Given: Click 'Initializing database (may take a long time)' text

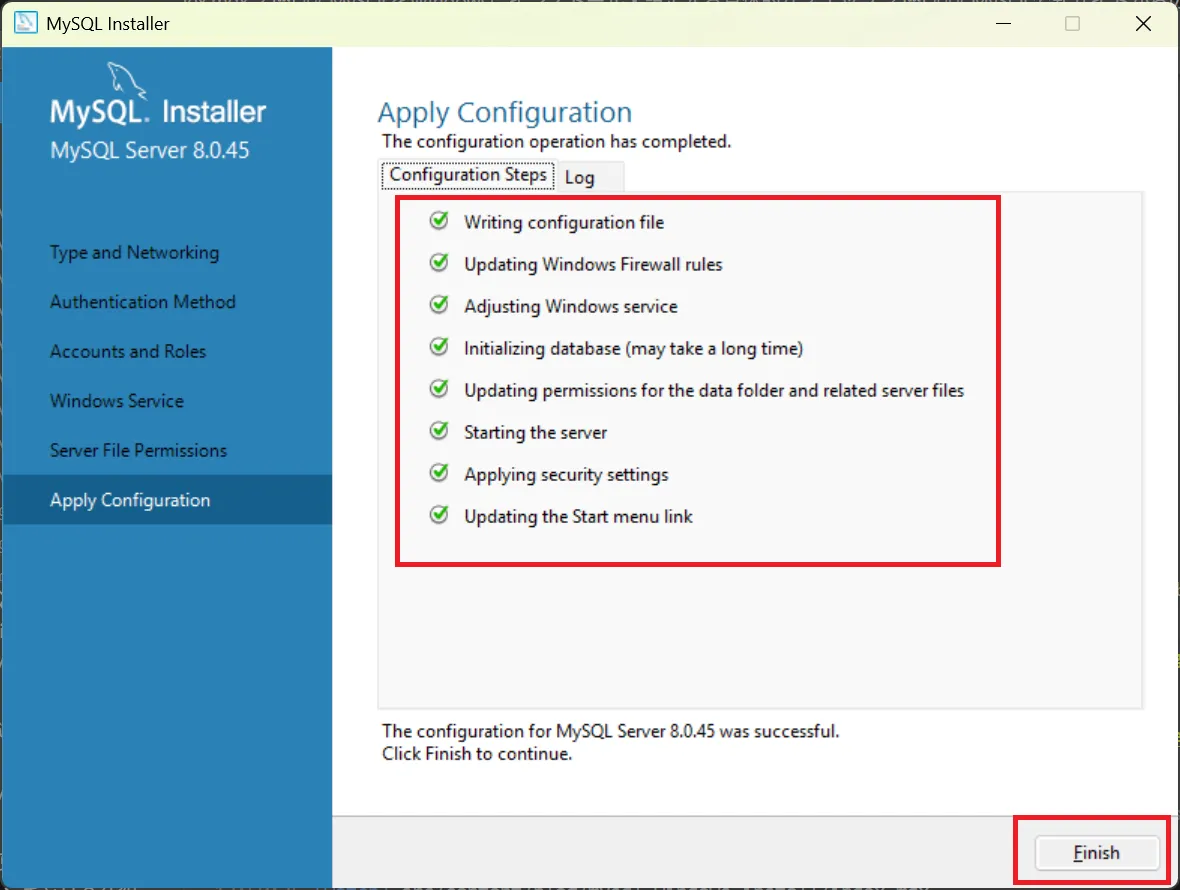Looking at the screenshot, I should click(x=633, y=349).
